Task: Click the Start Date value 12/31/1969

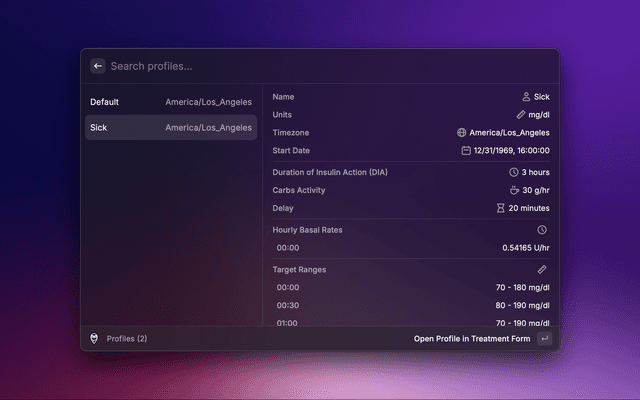Action: pyautogui.click(x=512, y=151)
